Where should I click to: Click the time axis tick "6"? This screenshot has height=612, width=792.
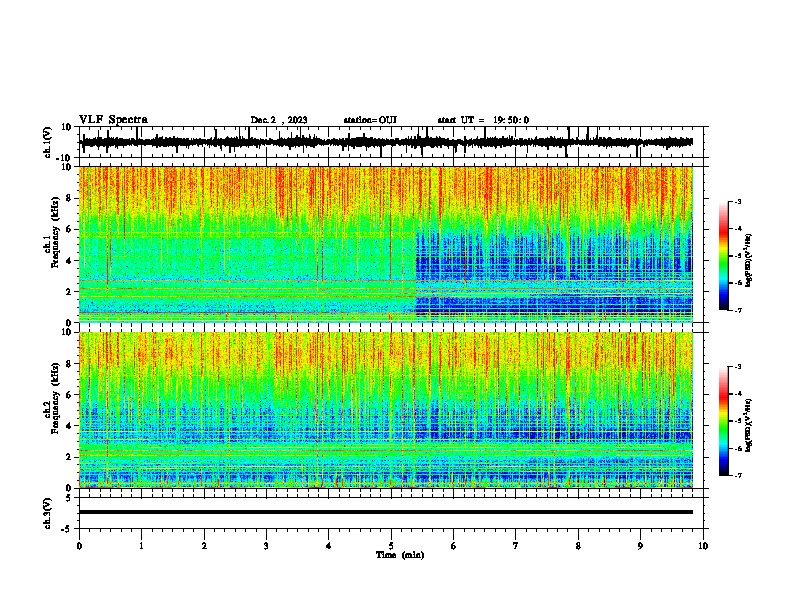(x=454, y=546)
